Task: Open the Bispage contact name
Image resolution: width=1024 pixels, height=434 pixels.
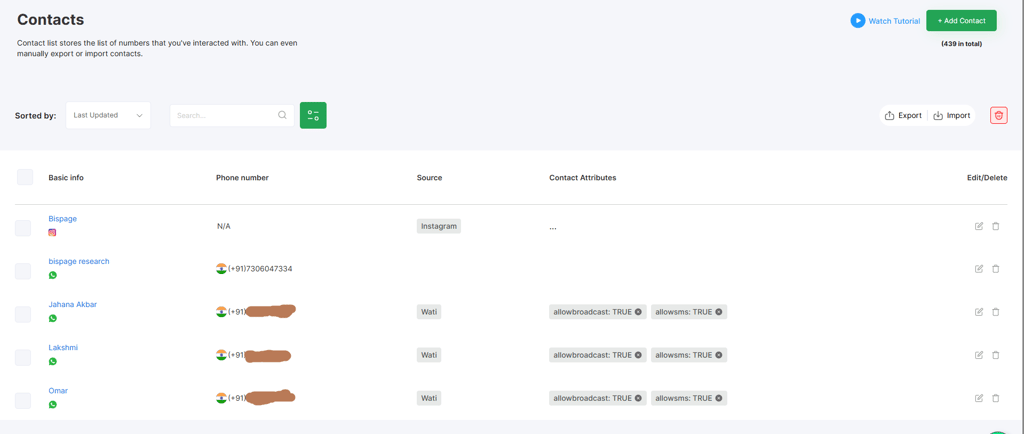Action: point(63,219)
